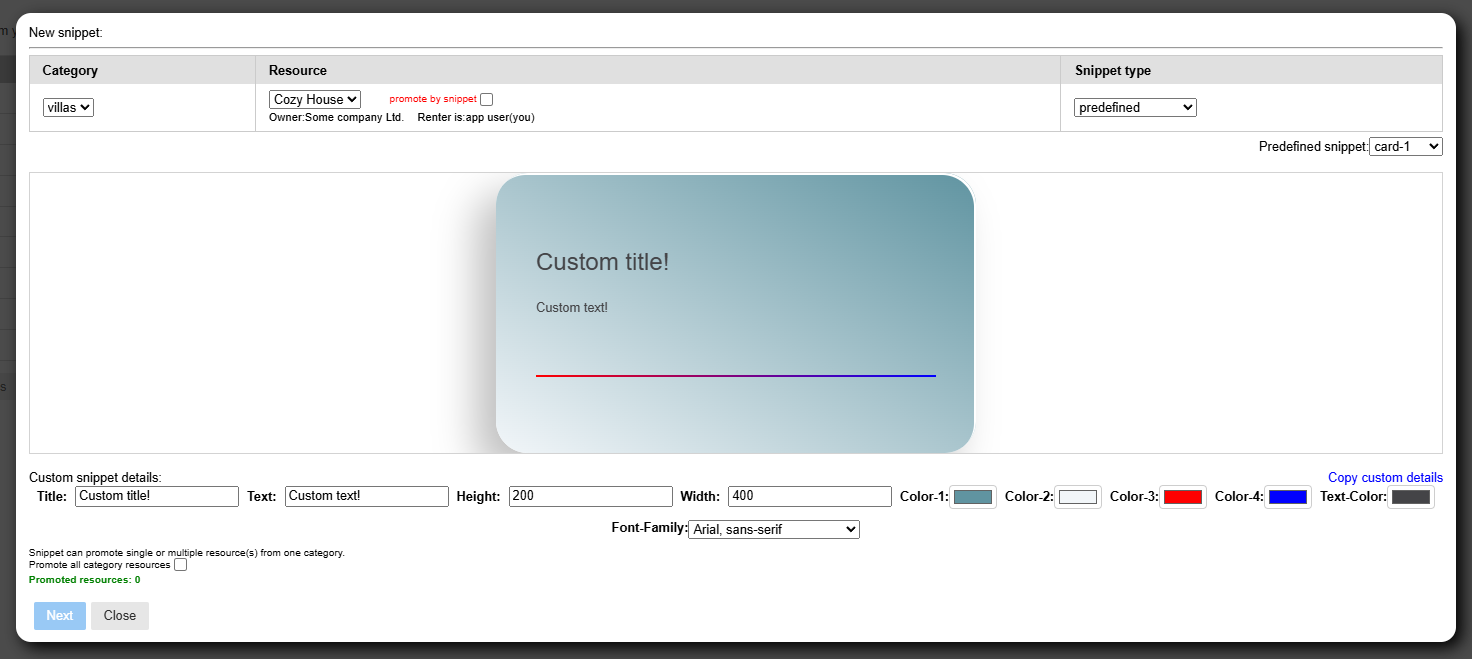Focus the Text input field
Image resolution: width=1472 pixels, height=659 pixels.
coord(366,497)
